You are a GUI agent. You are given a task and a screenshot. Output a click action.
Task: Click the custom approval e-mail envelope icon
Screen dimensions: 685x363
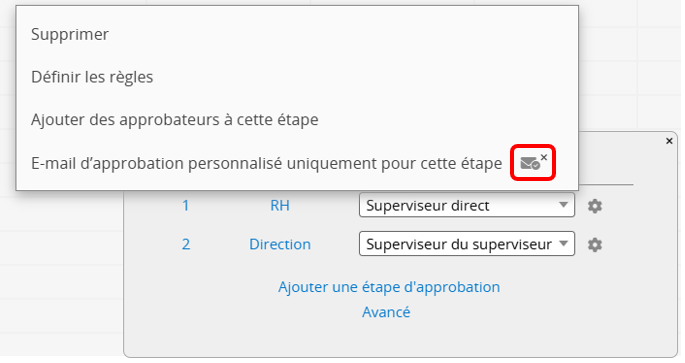tap(530, 164)
